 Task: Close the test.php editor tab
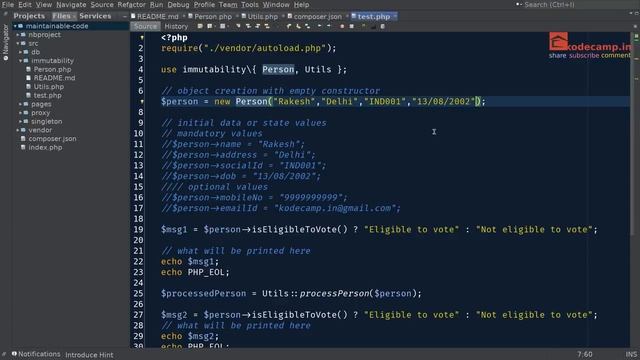(395, 16)
